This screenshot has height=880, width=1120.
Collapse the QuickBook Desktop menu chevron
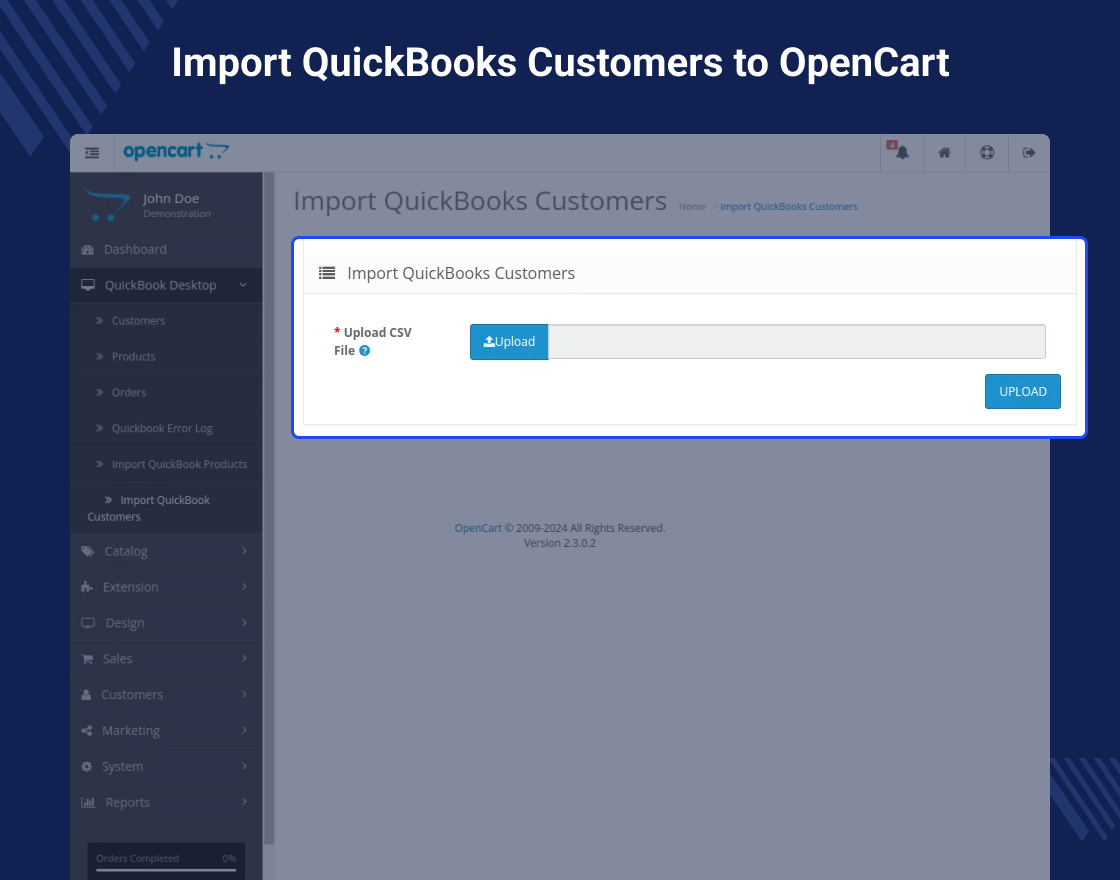click(243, 284)
